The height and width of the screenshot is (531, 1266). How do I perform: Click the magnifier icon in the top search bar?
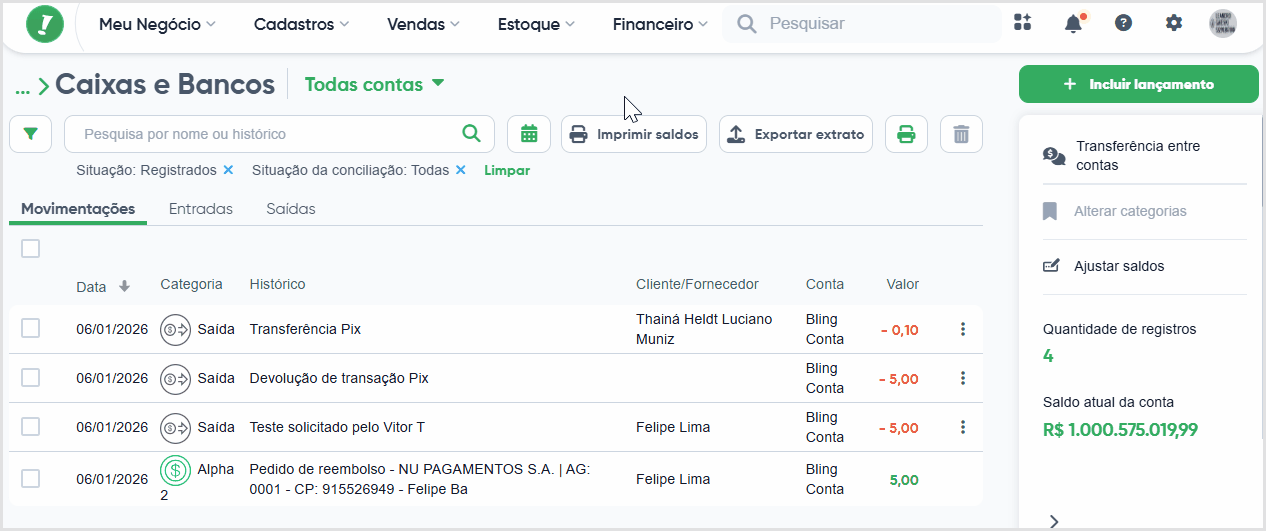(x=747, y=23)
